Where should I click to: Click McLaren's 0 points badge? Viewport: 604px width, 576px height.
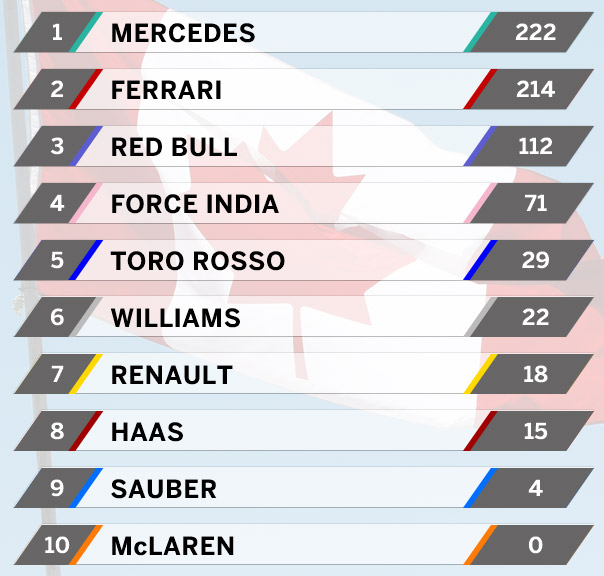click(x=532, y=545)
